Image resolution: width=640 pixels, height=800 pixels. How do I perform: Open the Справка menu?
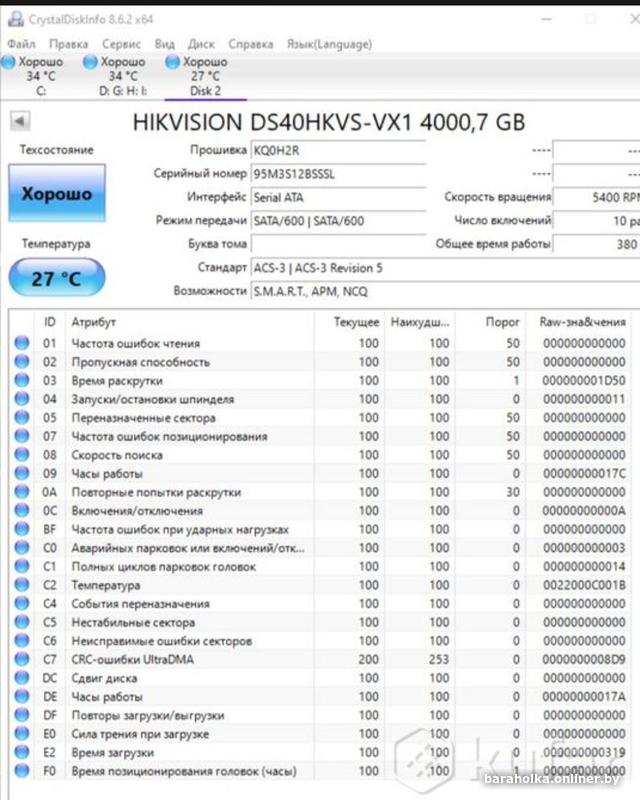point(251,44)
